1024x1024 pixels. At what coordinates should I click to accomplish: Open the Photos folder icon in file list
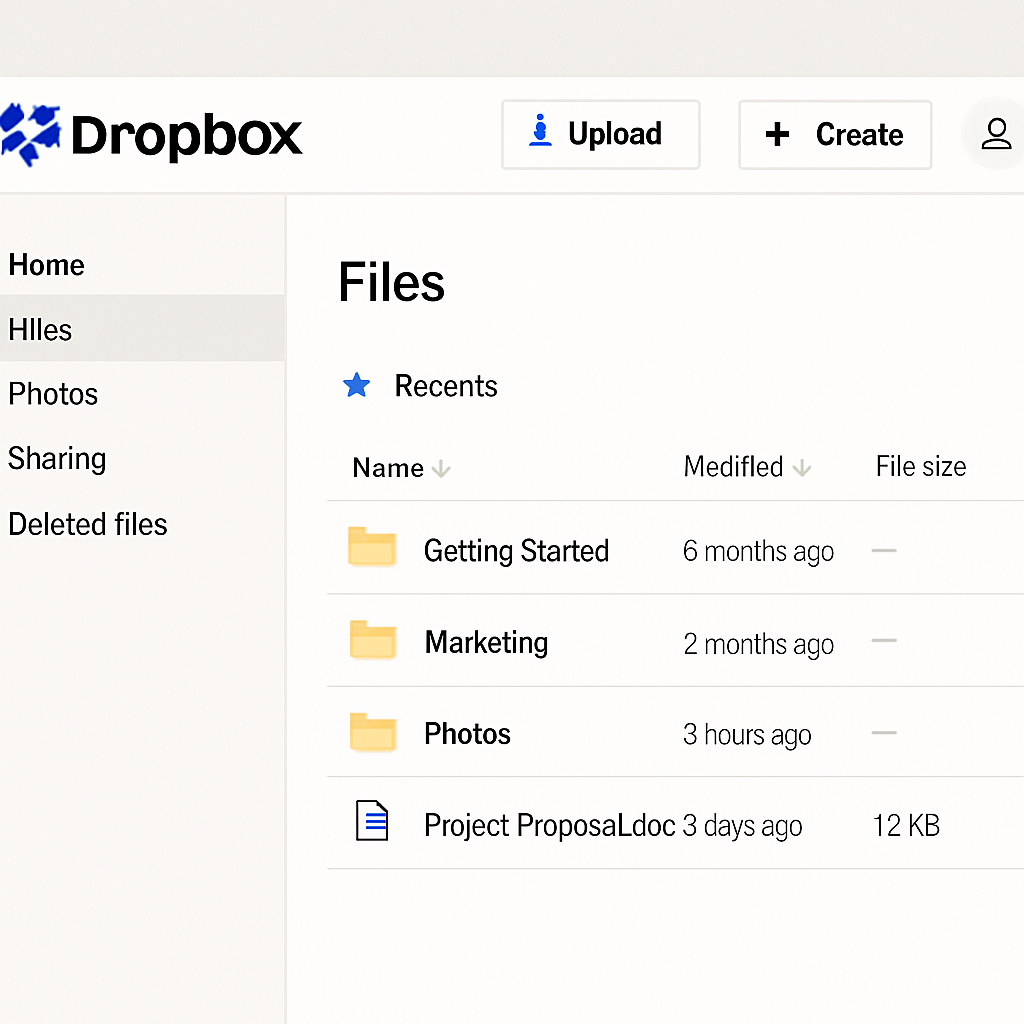point(373,732)
